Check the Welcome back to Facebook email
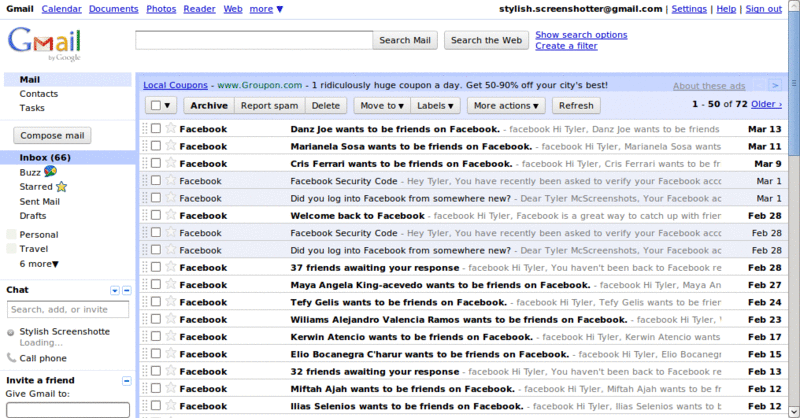800x418 pixels. coord(156,215)
